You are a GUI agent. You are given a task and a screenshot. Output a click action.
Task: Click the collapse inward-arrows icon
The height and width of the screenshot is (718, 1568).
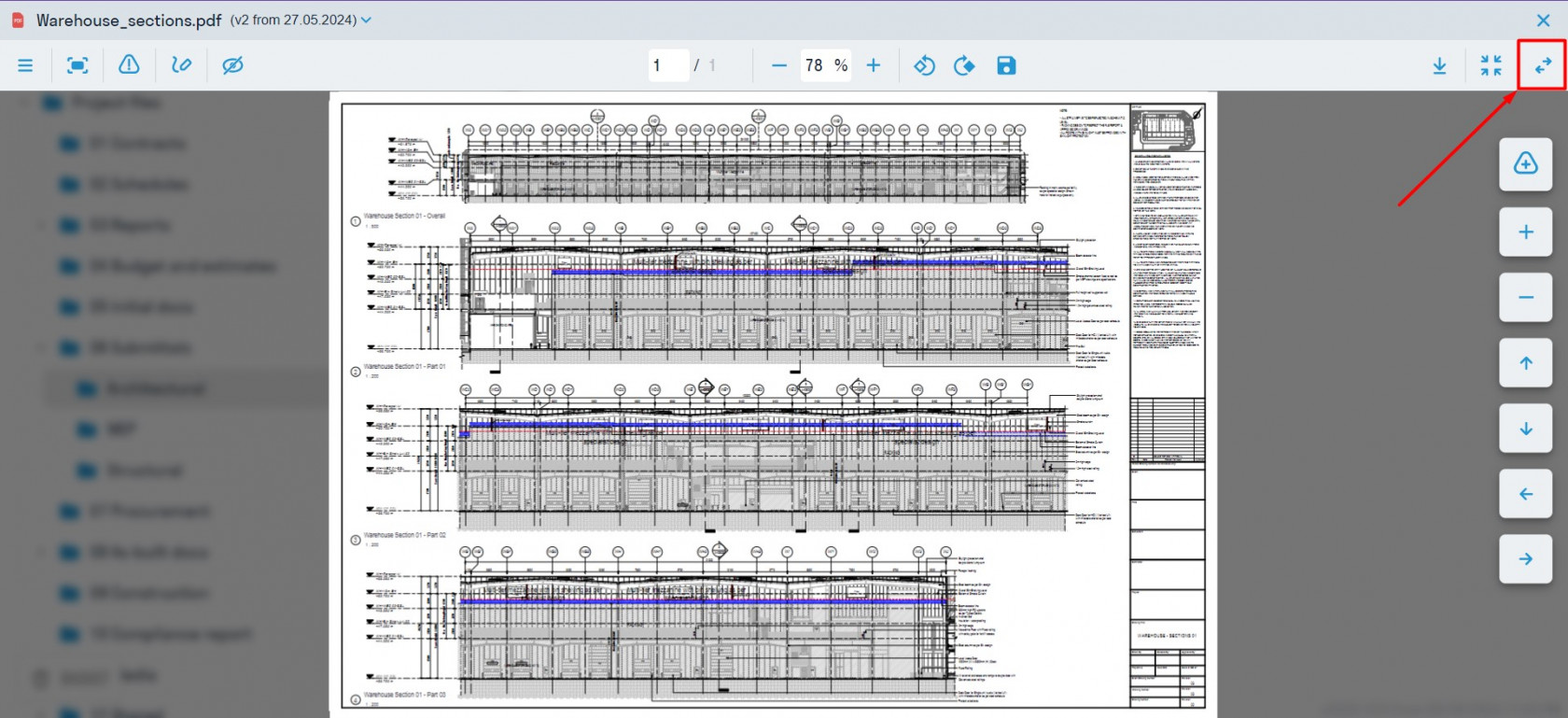click(1491, 65)
